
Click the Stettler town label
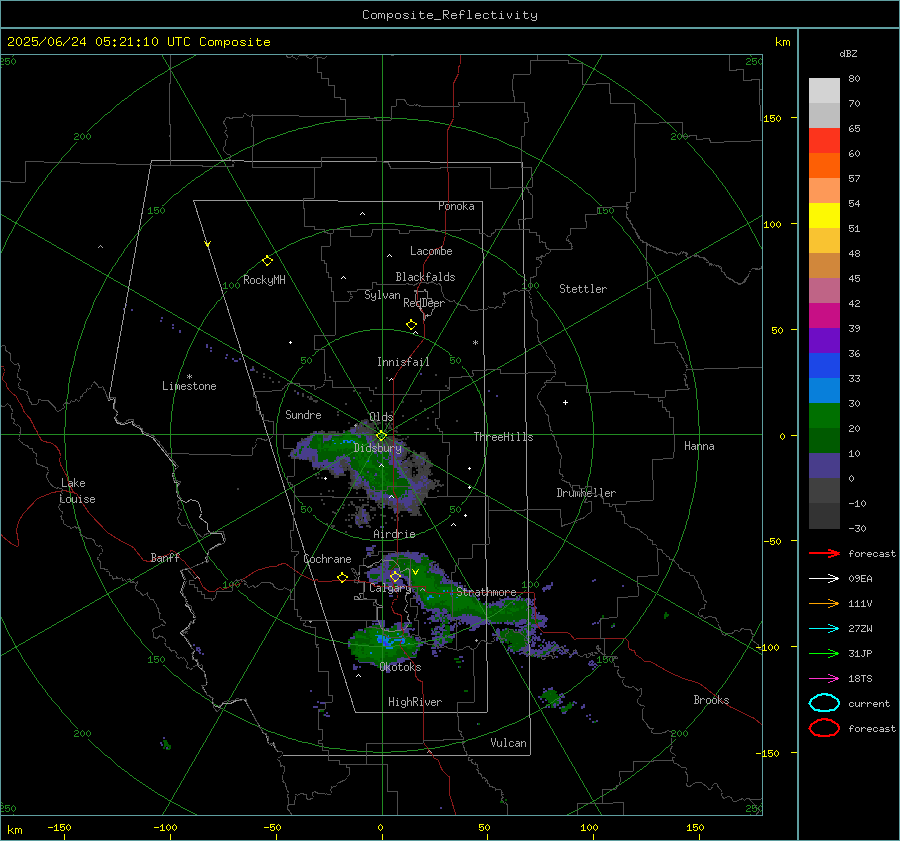[x=583, y=289]
